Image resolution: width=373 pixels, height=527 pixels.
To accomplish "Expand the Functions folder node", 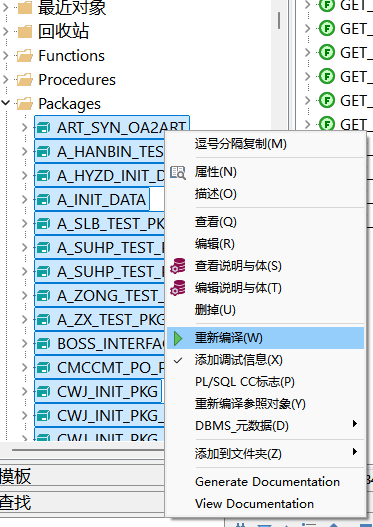I will (x=5, y=56).
